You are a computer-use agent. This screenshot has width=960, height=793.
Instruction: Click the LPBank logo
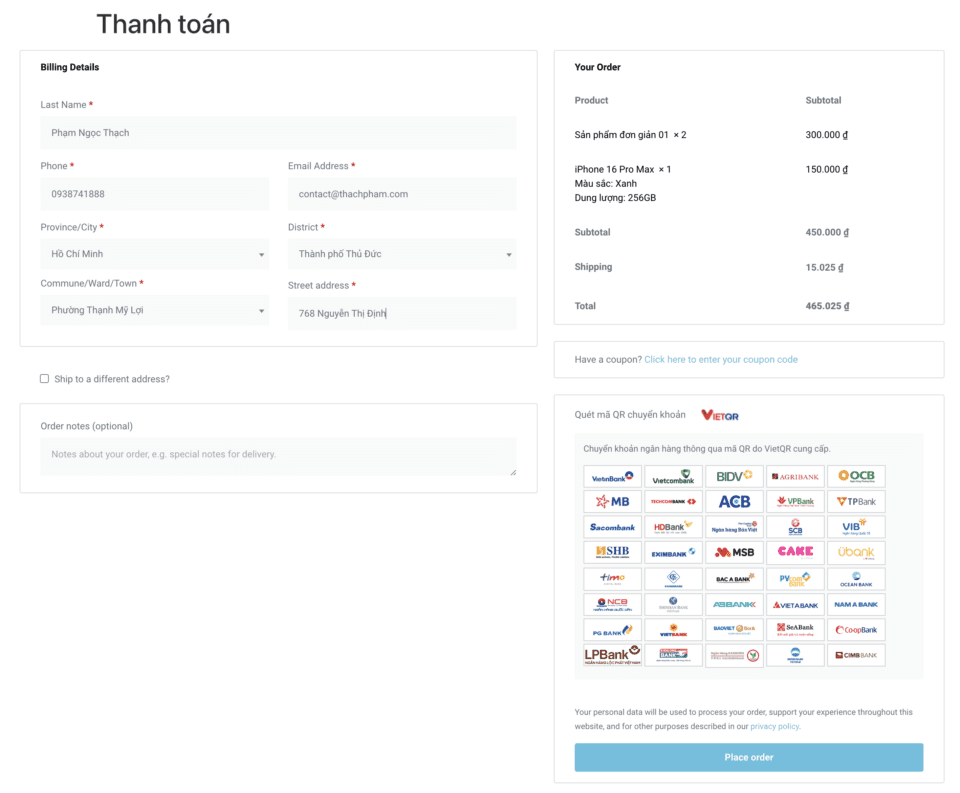pyautogui.click(x=612, y=656)
